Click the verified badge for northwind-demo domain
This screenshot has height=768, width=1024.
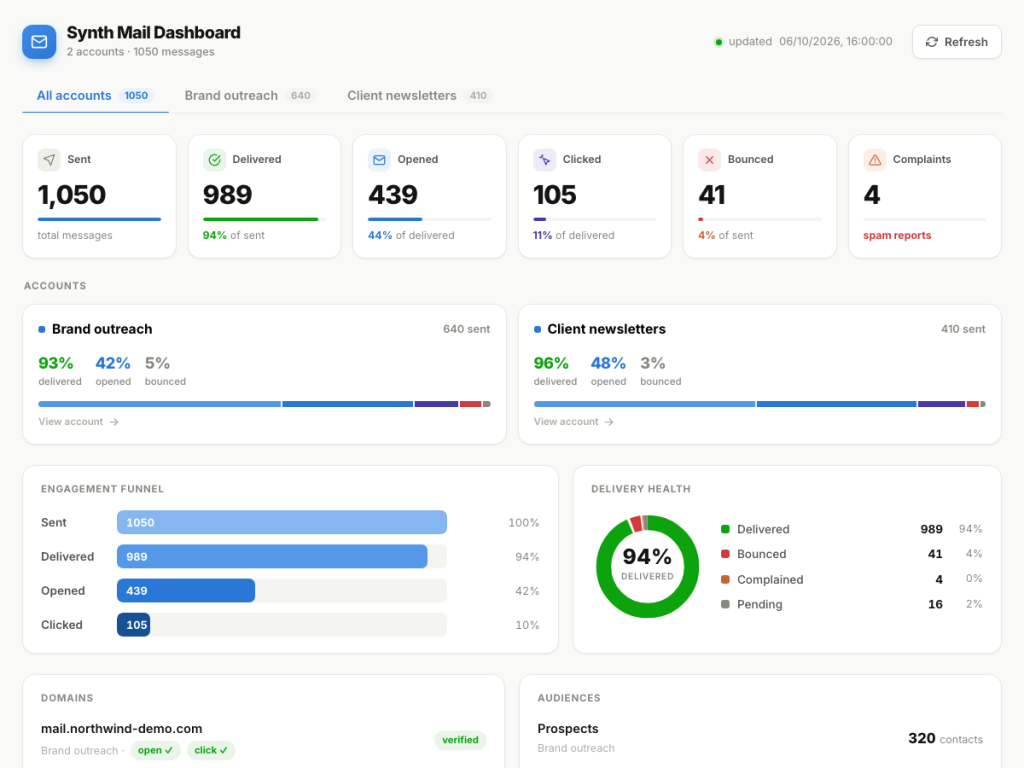(x=460, y=740)
